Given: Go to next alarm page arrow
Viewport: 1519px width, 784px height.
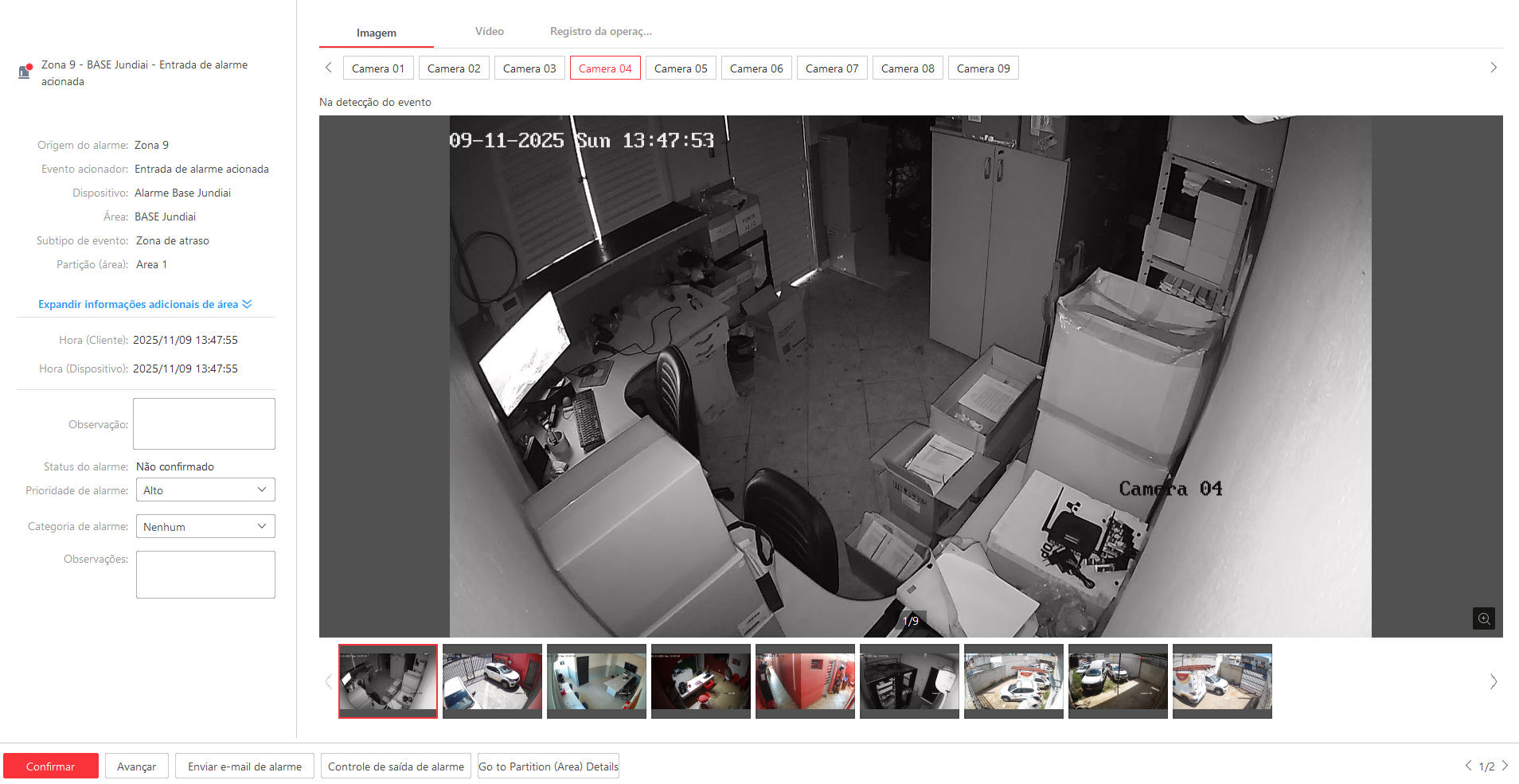Looking at the screenshot, I should [x=1505, y=766].
